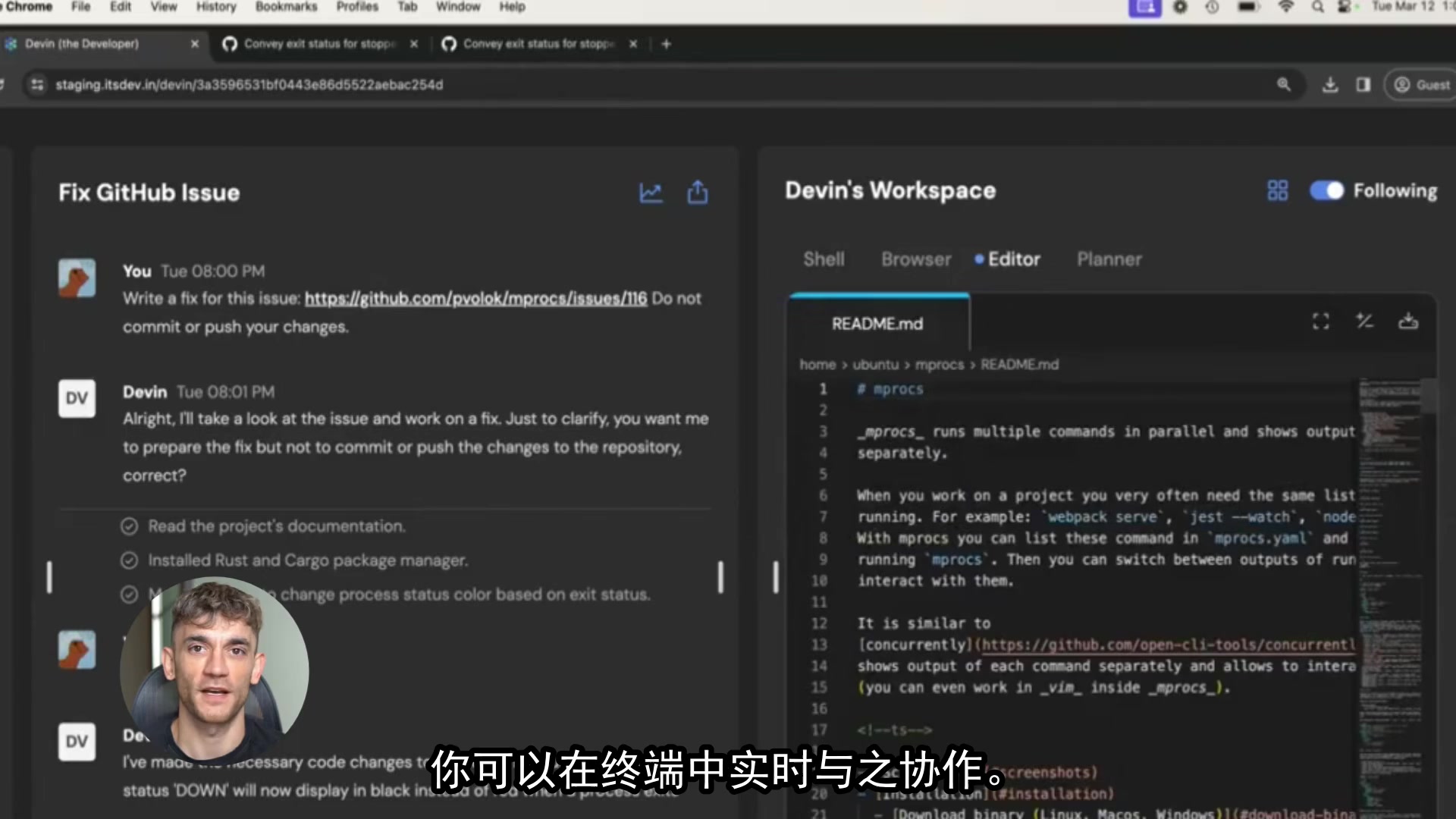The height and width of the screenshot is (819, 1456).
Task: Click the diff toggle icon in editor
Action: 1364,322
